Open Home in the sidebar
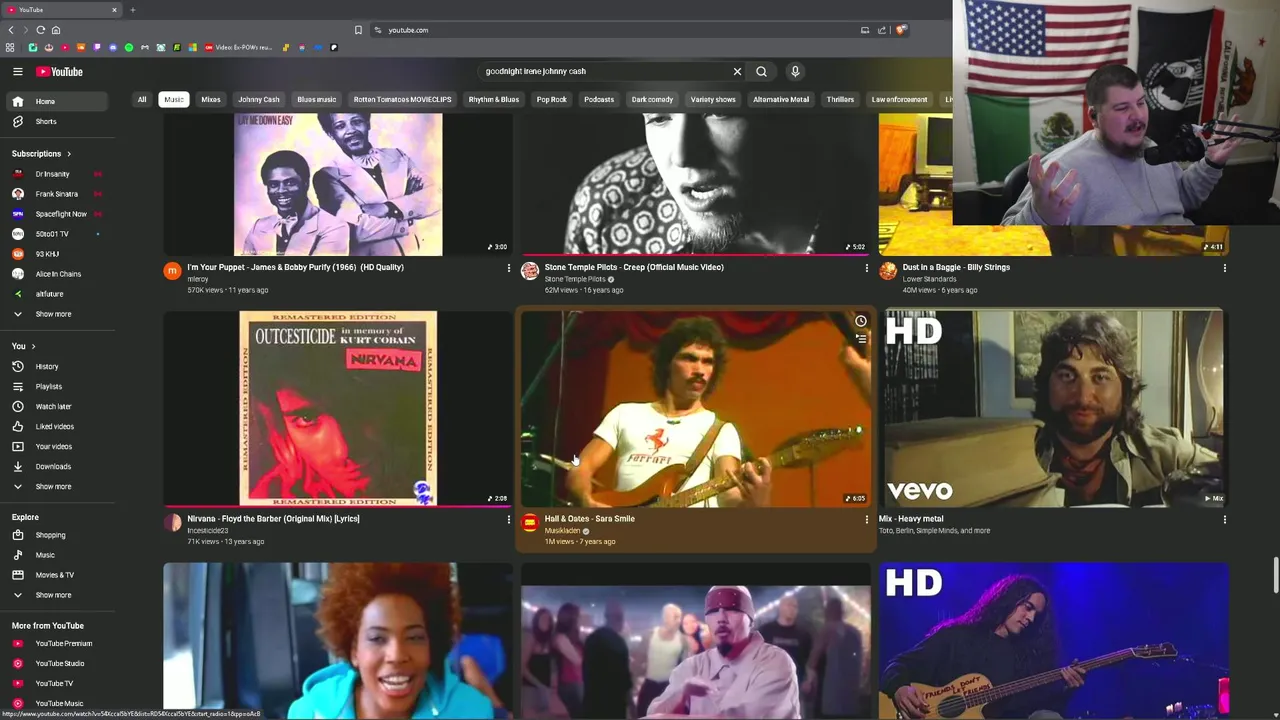The height and width of the screenshot is (720, 1280). tap(58, 101)
